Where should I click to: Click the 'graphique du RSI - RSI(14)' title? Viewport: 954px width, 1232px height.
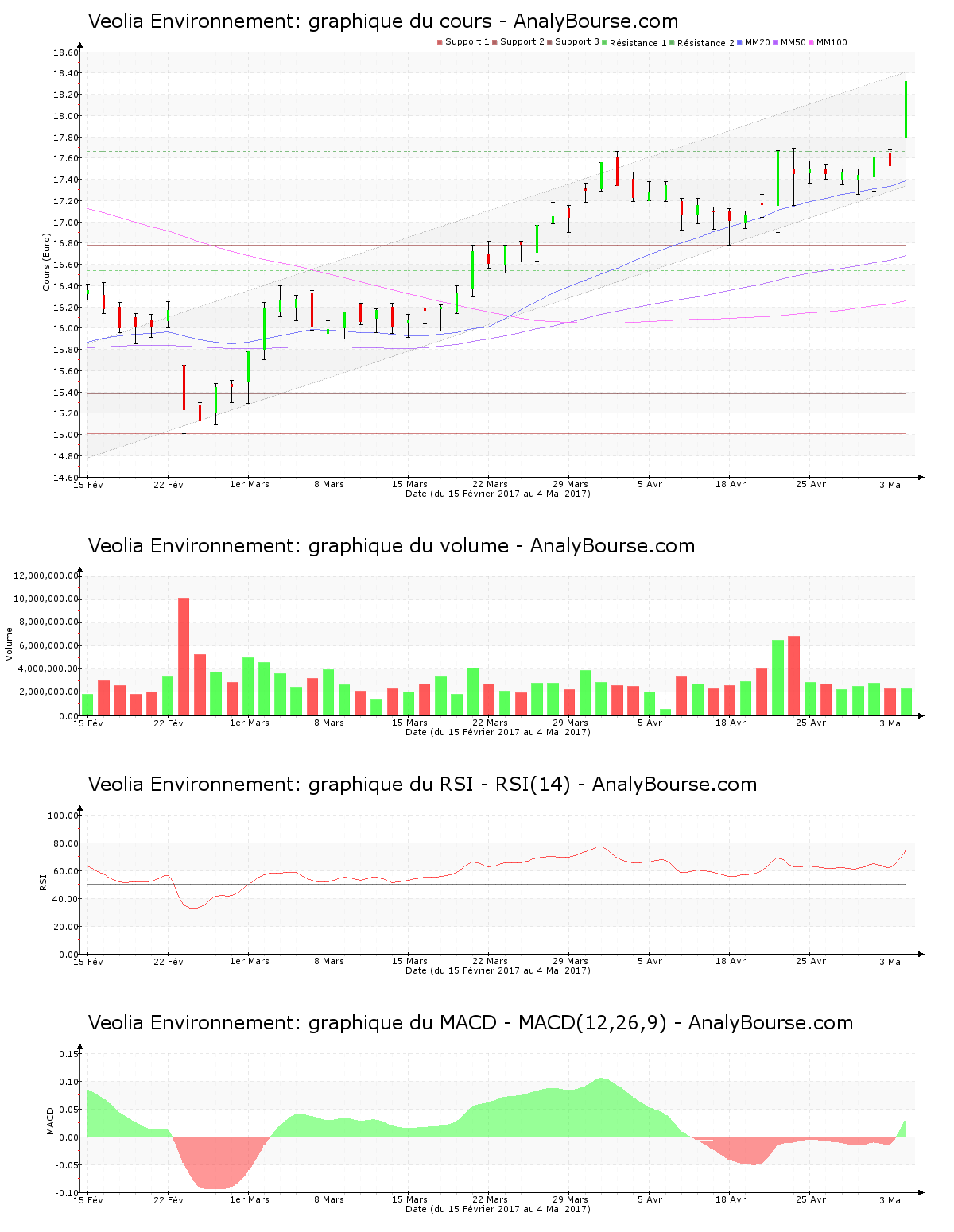422,785
